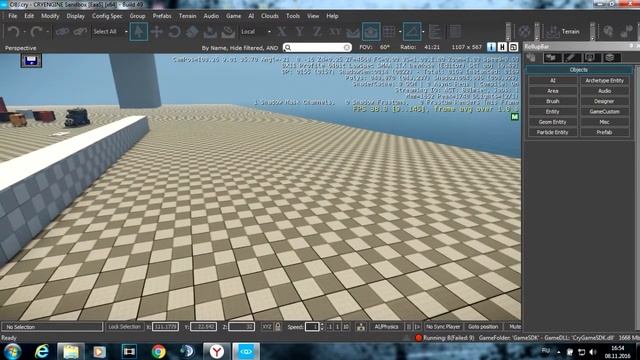Open the Tools menu
Screen dimensions: 640x360
pyautogui.click(x=293, y=16)
